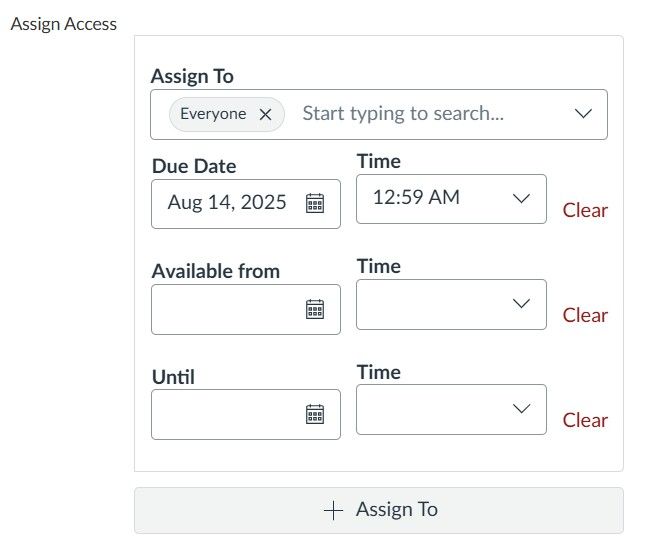Open the Available from calendar picker icon
Viewport: 667px width, 560px height.
pyautogui.click(x=315, y=309)
